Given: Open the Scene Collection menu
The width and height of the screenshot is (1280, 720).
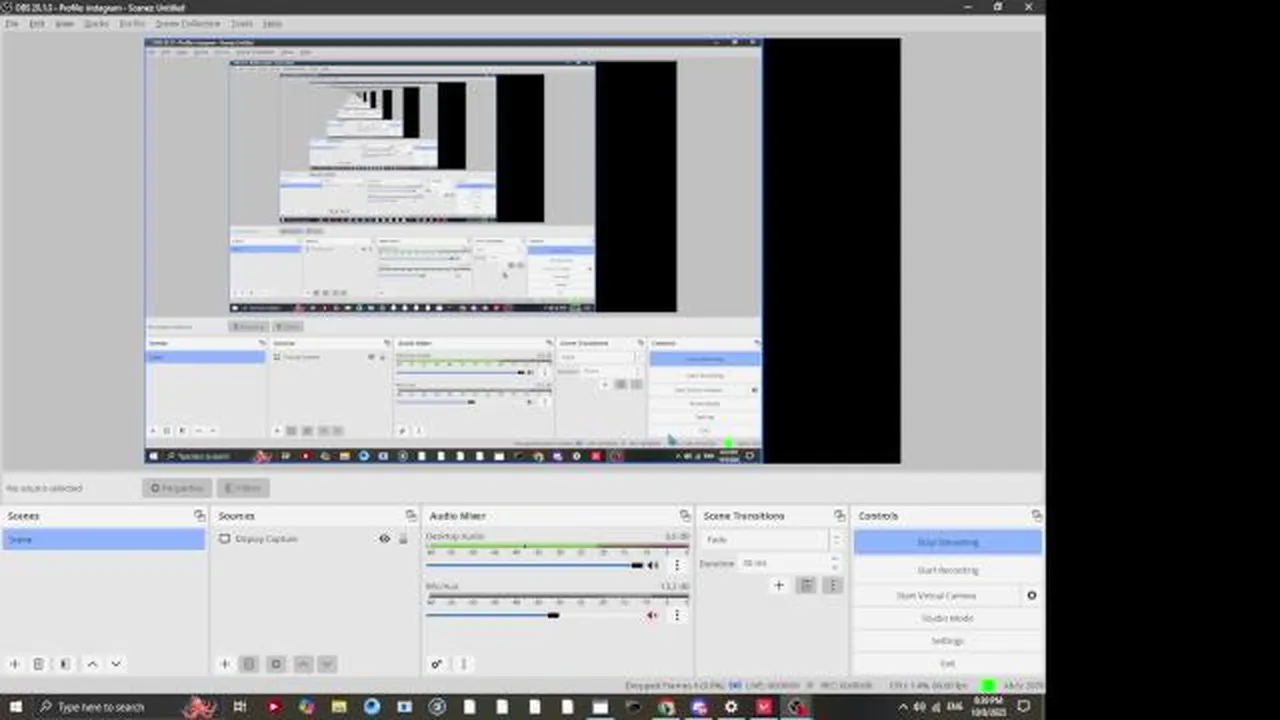Looking at the screenshot, I should point(187,23).
